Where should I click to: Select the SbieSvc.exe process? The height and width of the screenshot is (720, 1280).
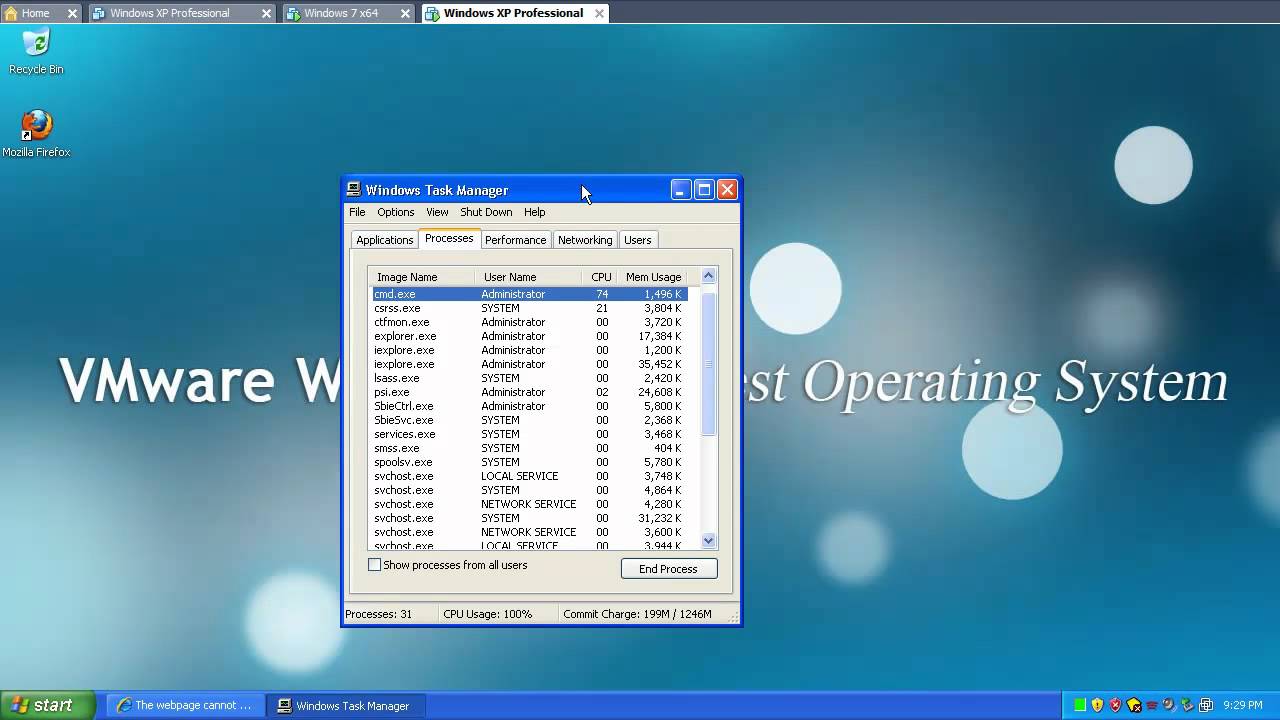[530, 420]
